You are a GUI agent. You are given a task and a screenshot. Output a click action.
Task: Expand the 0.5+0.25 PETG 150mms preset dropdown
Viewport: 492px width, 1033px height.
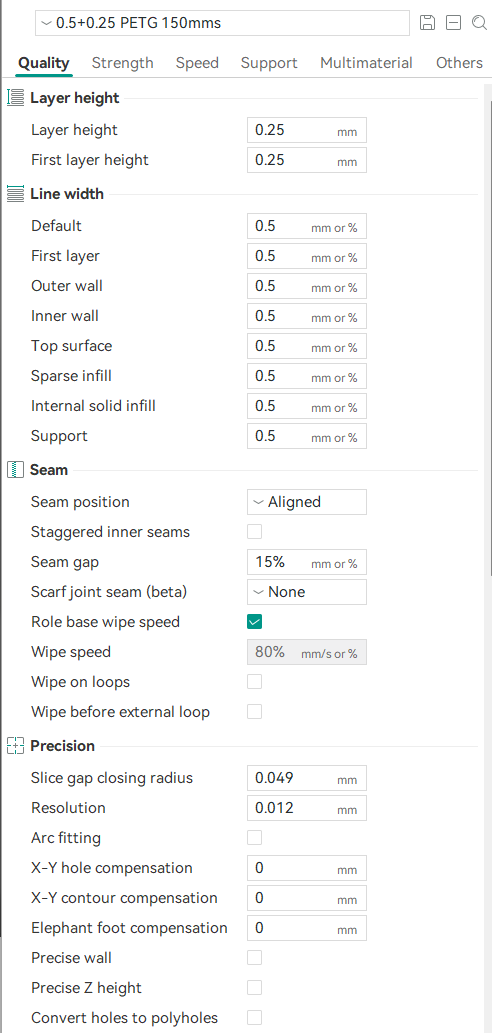(x=222, y=23)
